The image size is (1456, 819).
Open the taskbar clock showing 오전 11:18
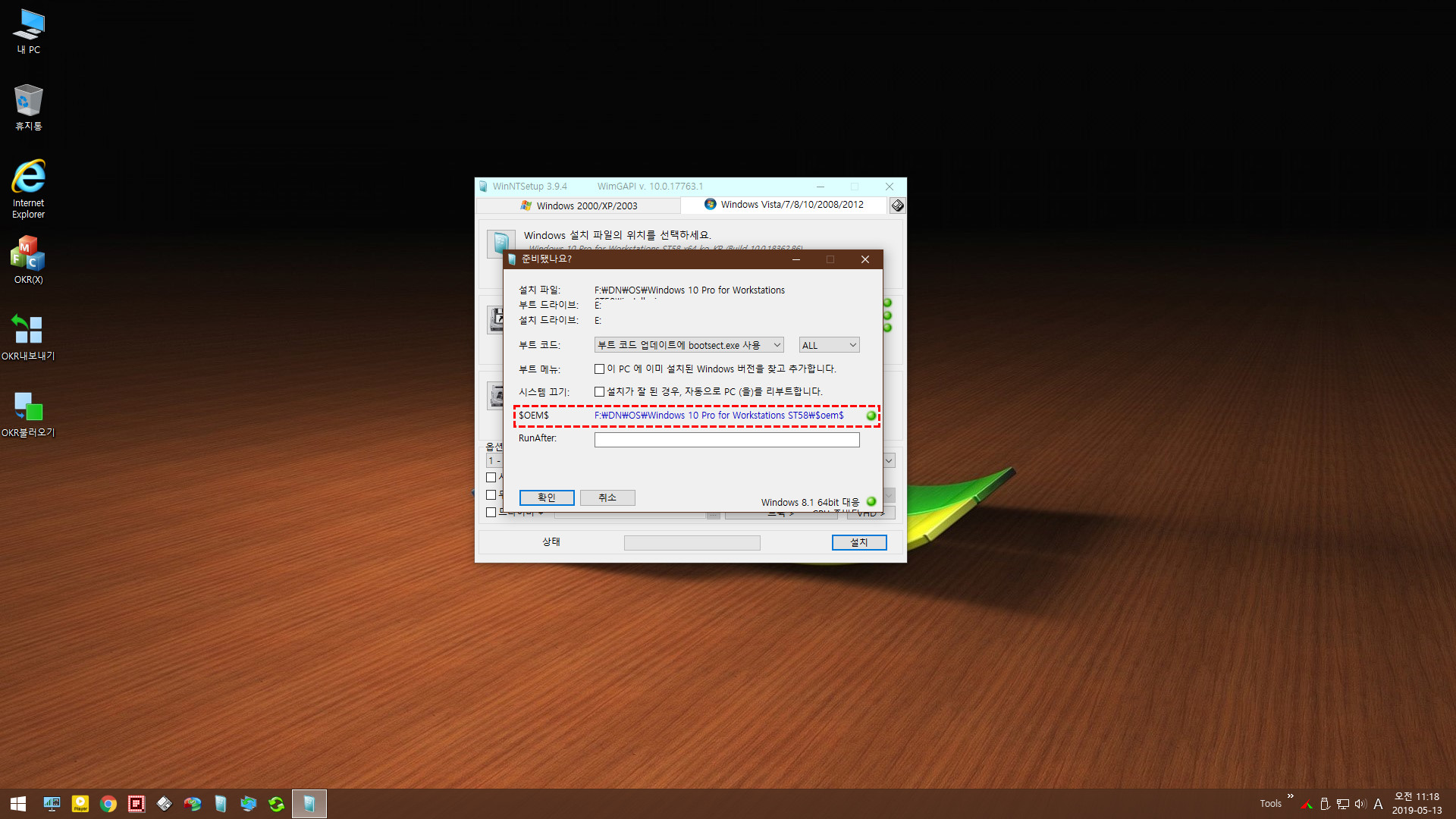tap(1417, 804)
